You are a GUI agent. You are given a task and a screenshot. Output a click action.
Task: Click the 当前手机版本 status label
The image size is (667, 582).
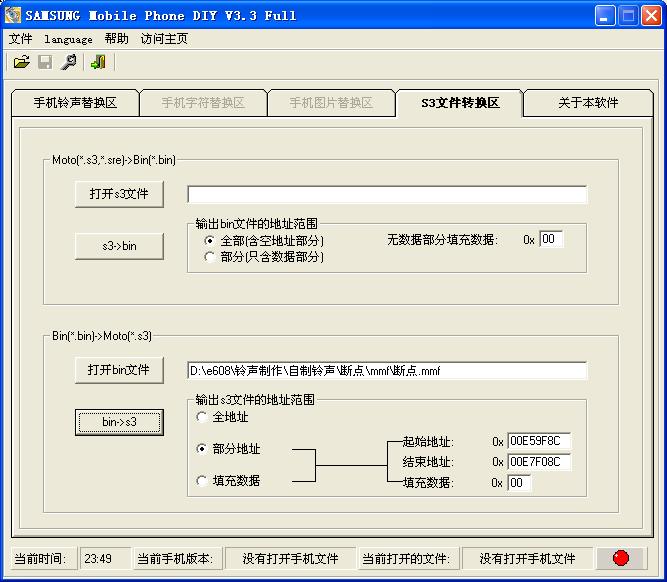pos(177,558)
